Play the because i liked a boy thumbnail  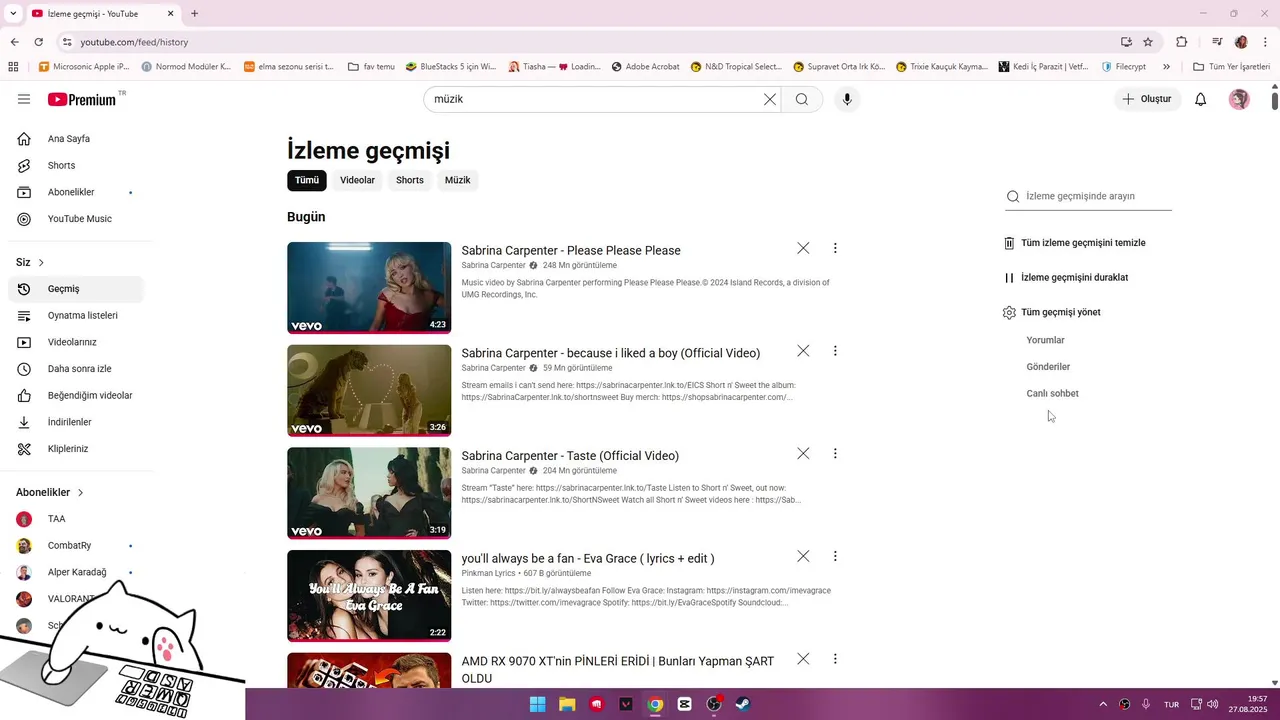369,390
